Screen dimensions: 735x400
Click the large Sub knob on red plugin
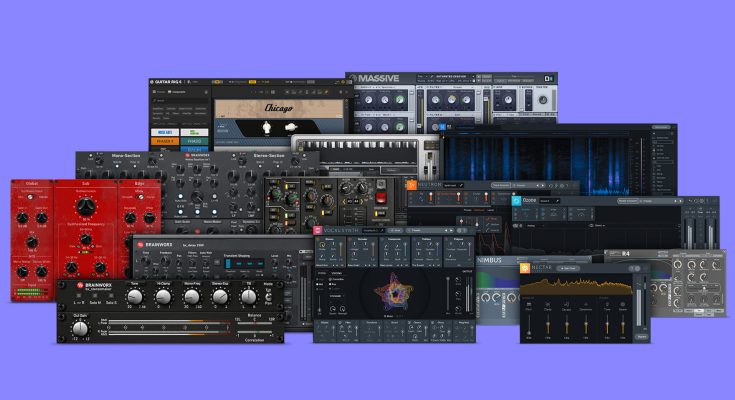[85, 204]
